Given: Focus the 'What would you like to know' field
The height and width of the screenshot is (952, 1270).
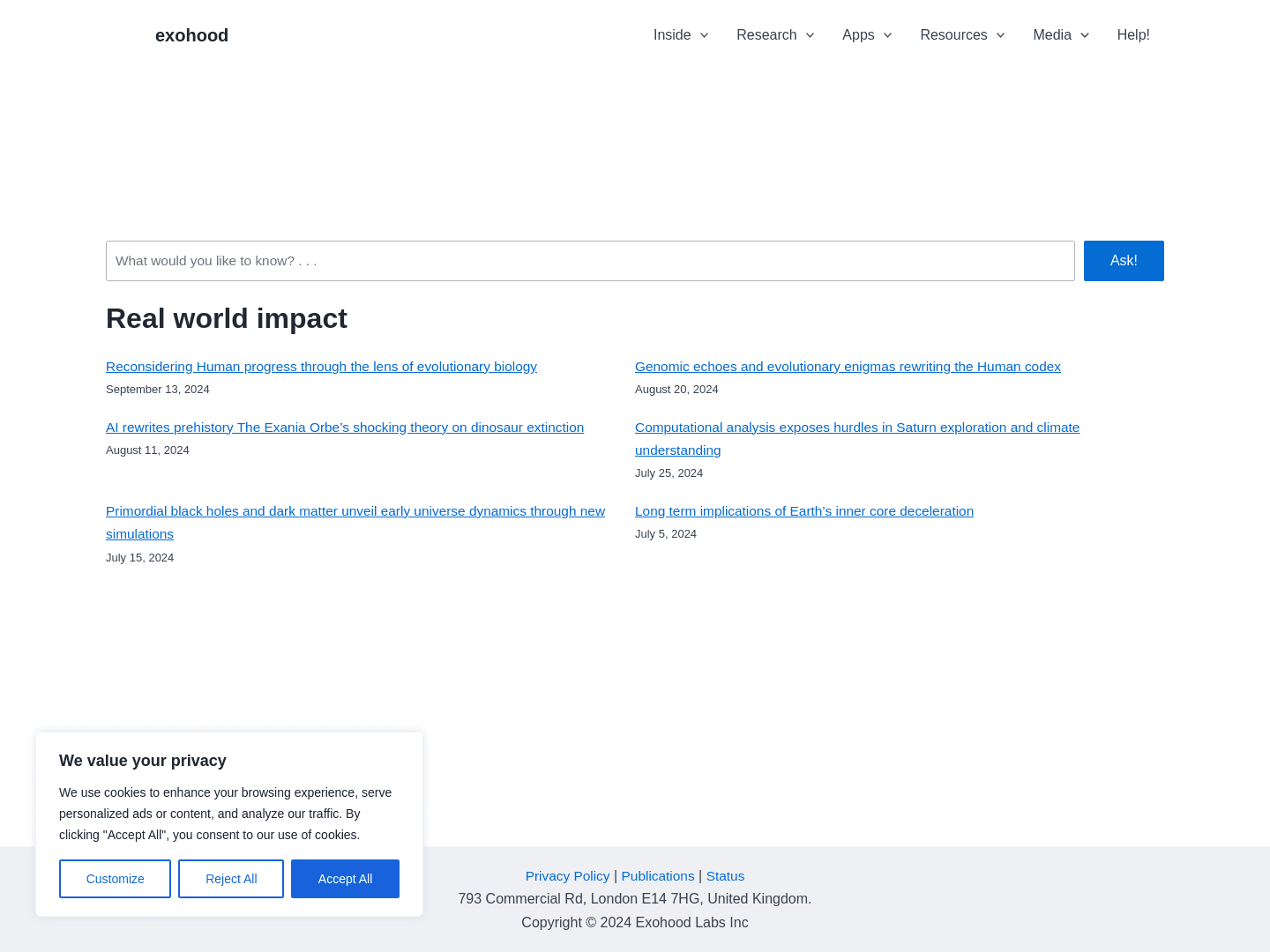Looking at the screenshot, I should (x=590, y=261).
